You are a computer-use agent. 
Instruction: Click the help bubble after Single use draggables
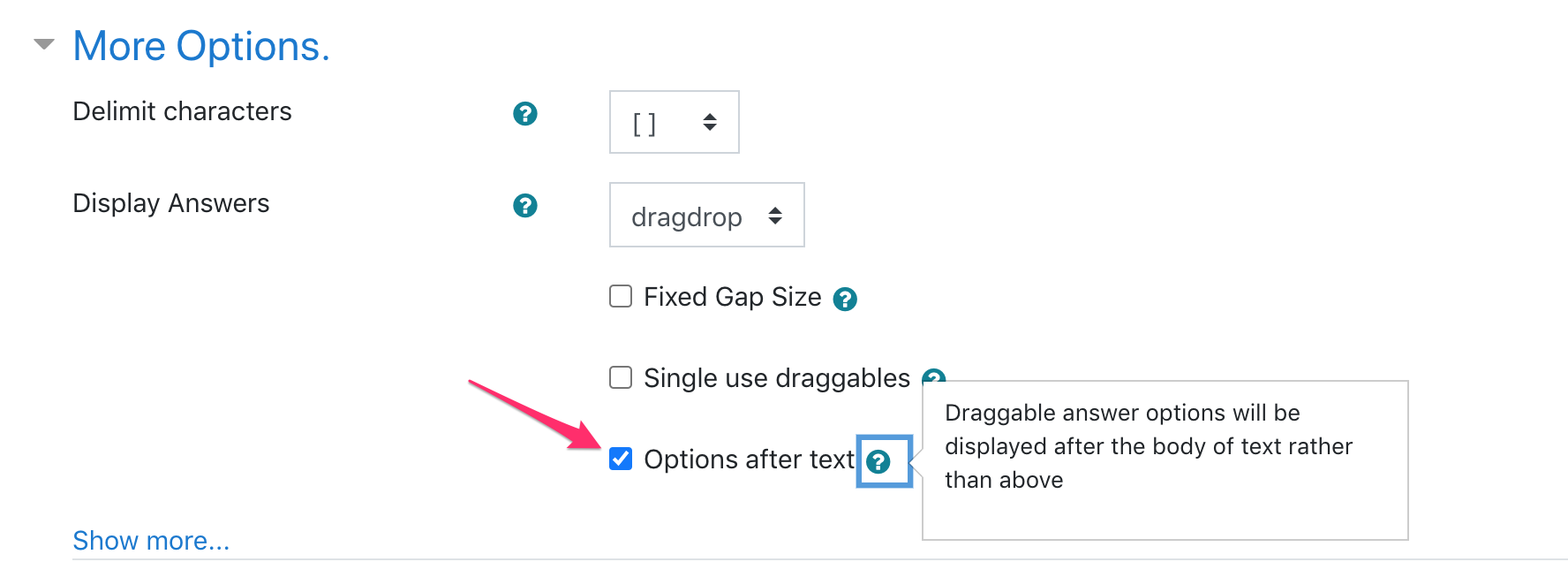[x=933, y=378]
